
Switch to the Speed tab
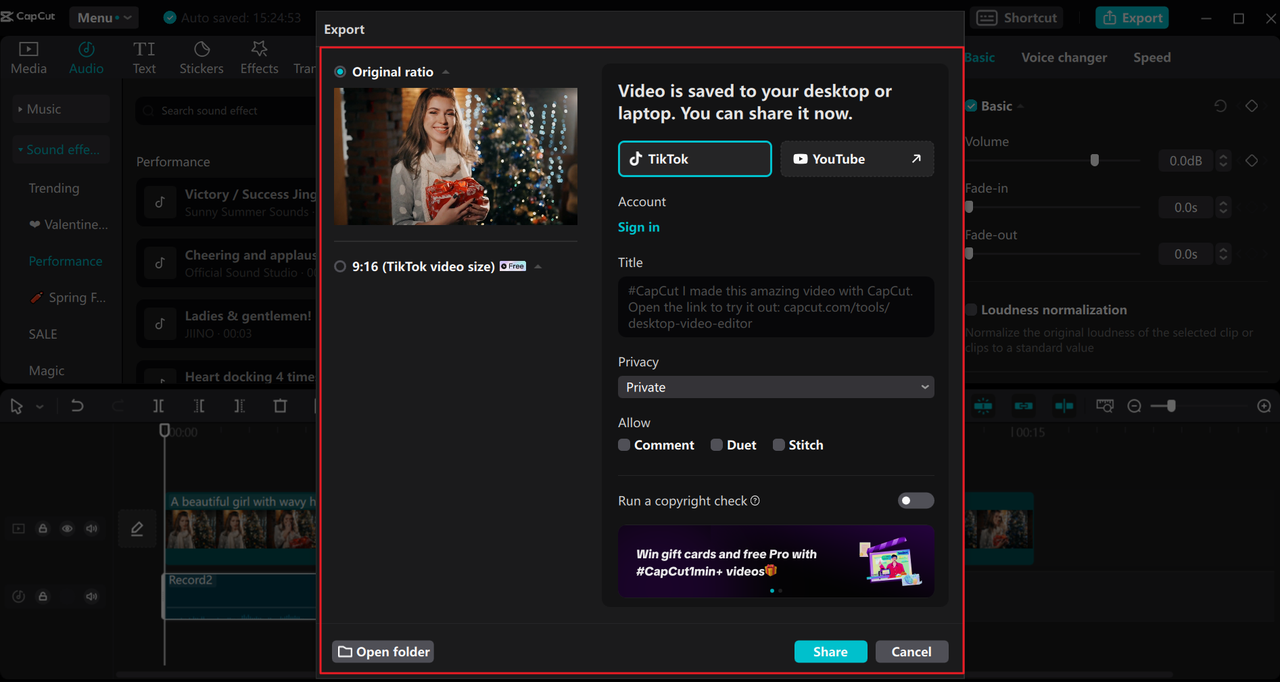(1152, 58)
